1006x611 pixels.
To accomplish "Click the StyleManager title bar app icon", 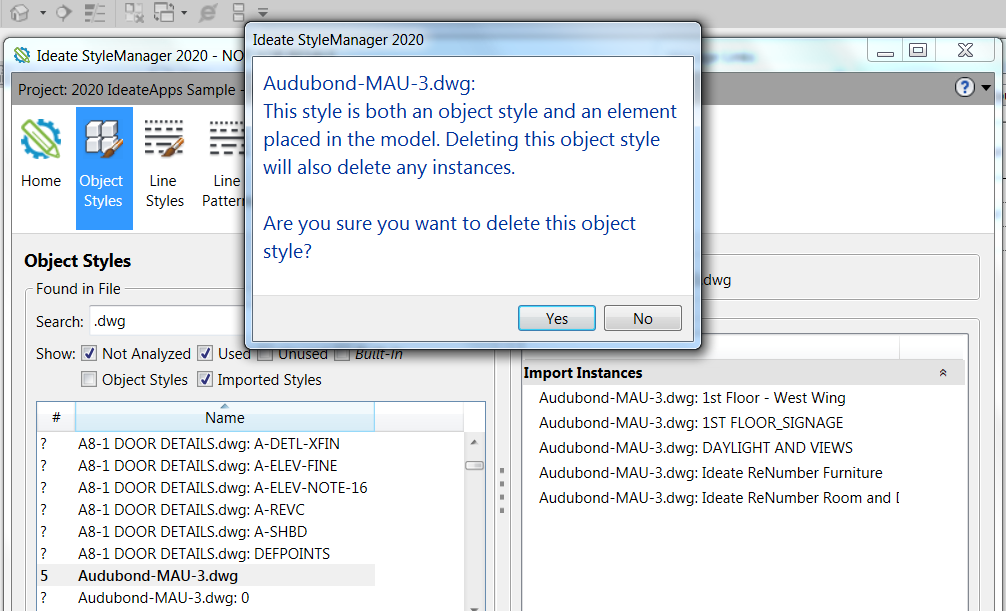I will tap(22, 55).
